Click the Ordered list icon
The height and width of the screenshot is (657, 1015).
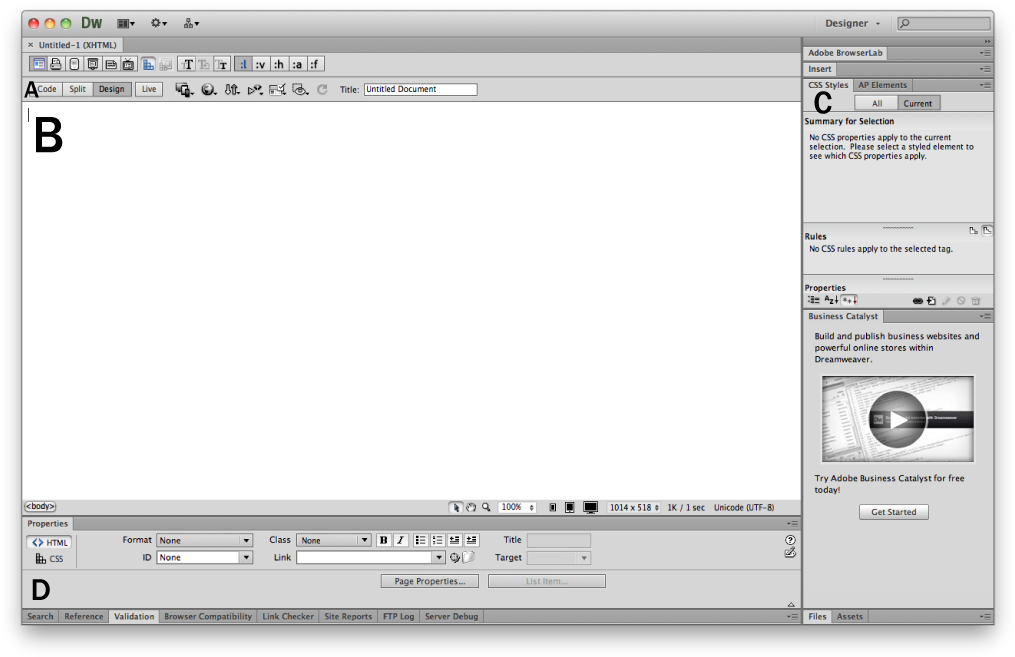[438, 540]
